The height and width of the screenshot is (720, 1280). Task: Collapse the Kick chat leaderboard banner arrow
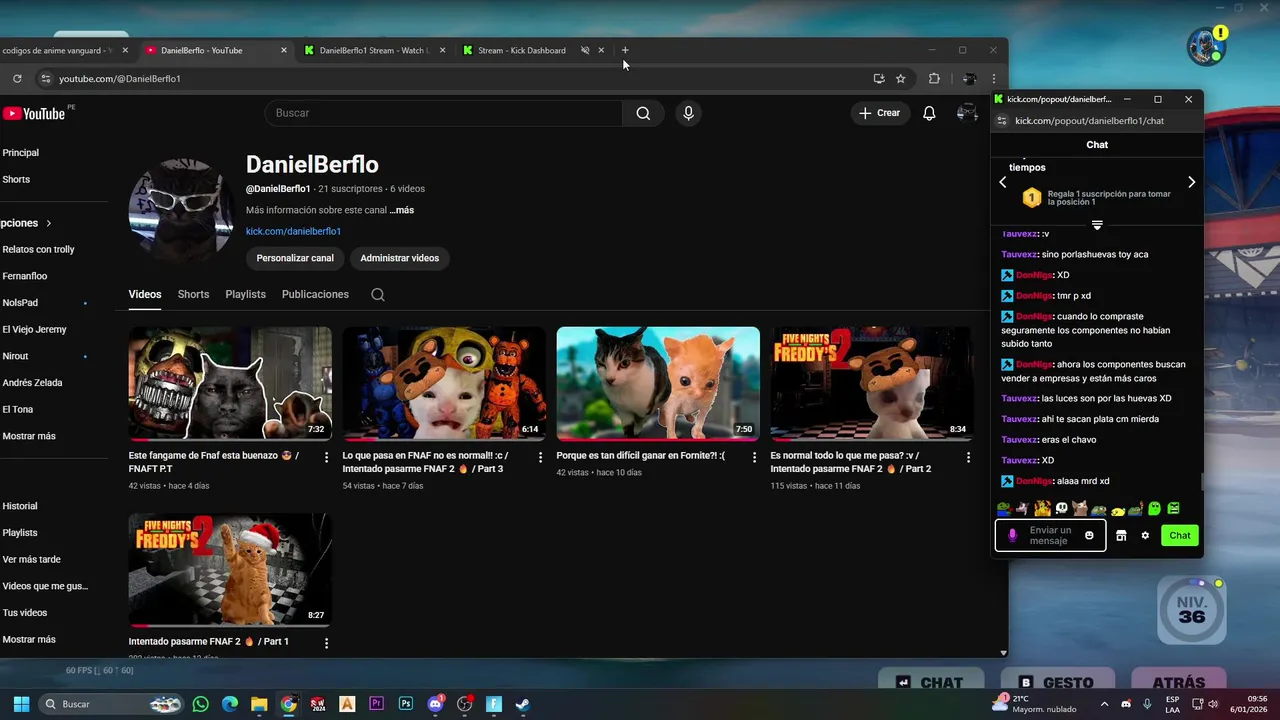coord(1097,225)
